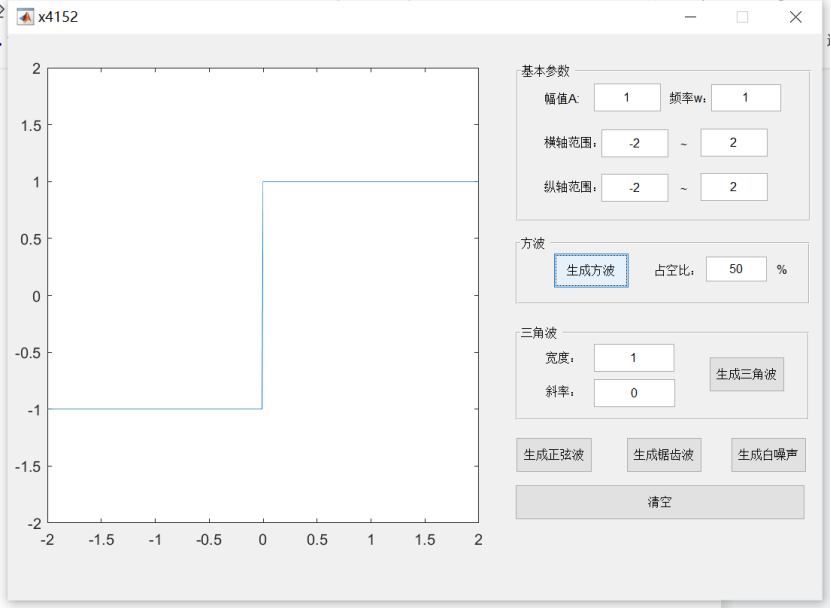
Task: Focus the 占空比 percentage field
Action: [736, 269]
